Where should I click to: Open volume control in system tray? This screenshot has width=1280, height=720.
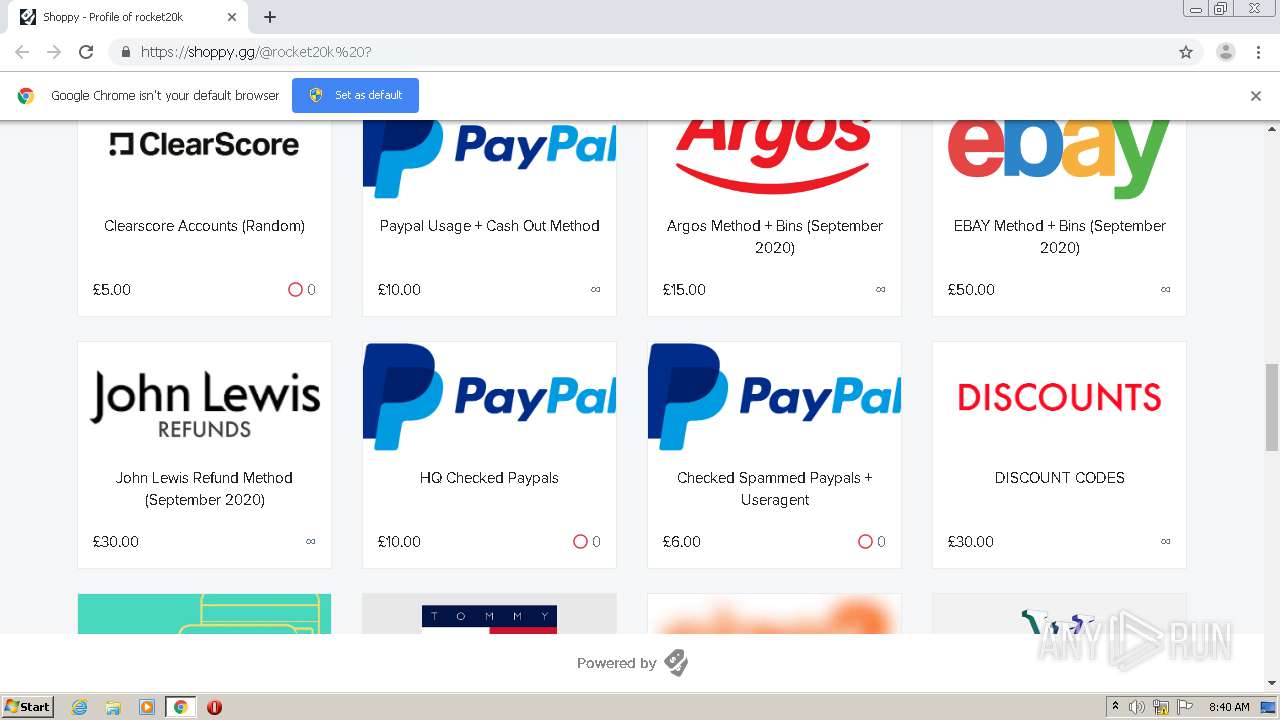point(1137,707)
